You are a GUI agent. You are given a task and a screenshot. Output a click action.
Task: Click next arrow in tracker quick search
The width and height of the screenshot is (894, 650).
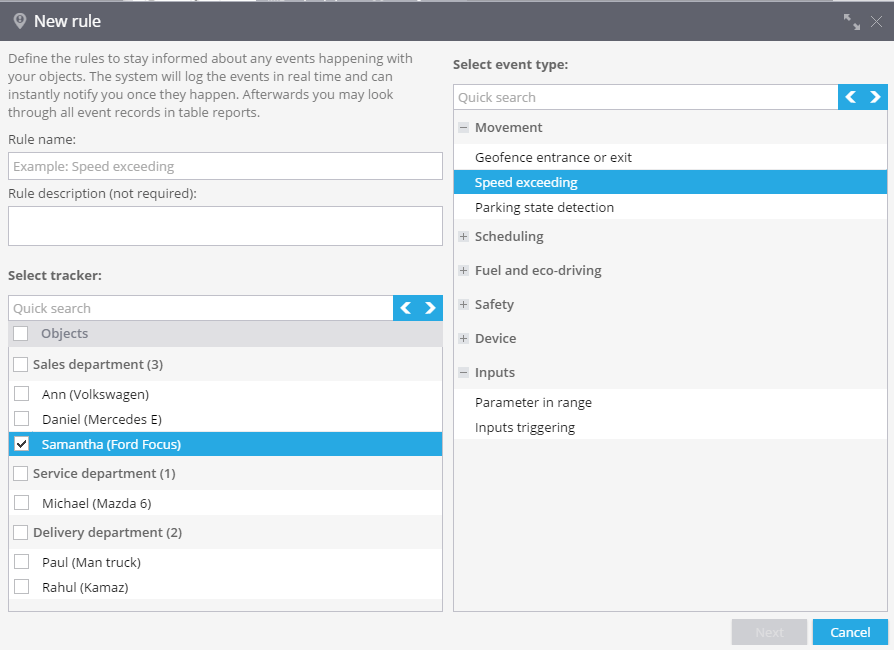[x=430, y=308]
